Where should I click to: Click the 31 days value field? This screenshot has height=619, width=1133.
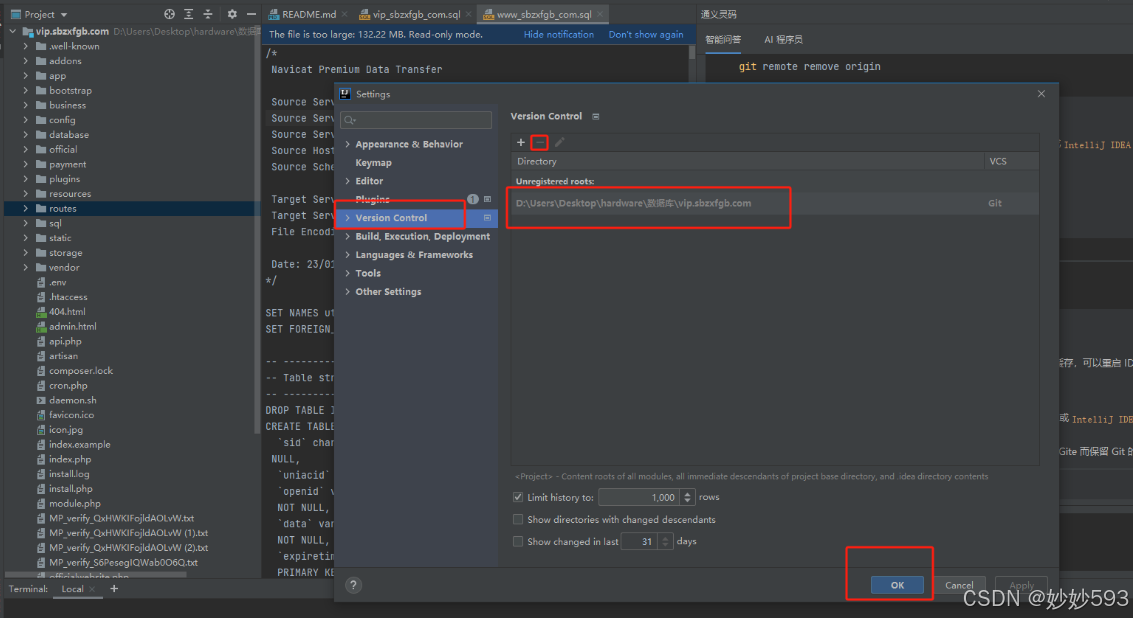[x=639, y=541]
